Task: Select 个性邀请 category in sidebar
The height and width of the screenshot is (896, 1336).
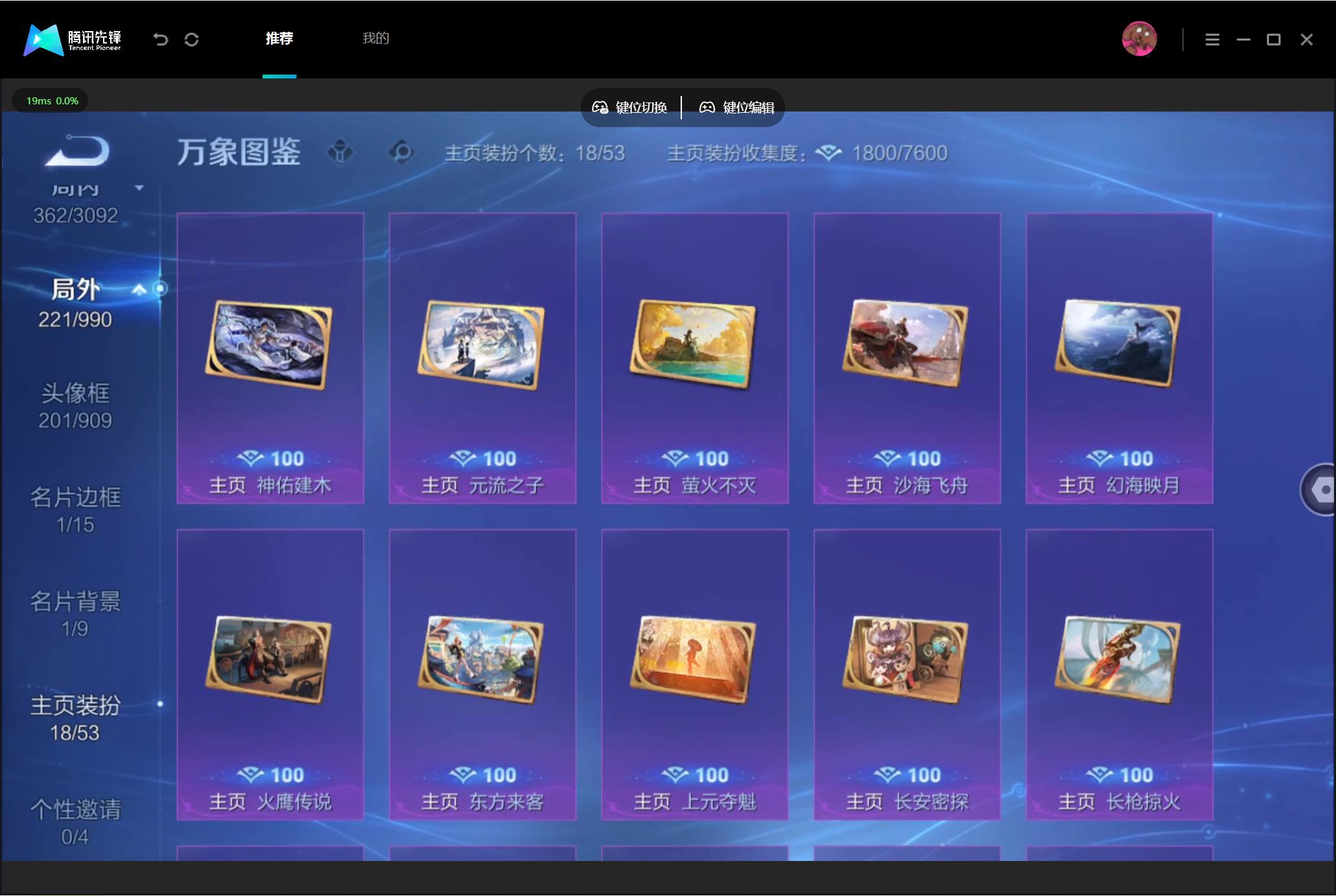Action: pos(75,822)
